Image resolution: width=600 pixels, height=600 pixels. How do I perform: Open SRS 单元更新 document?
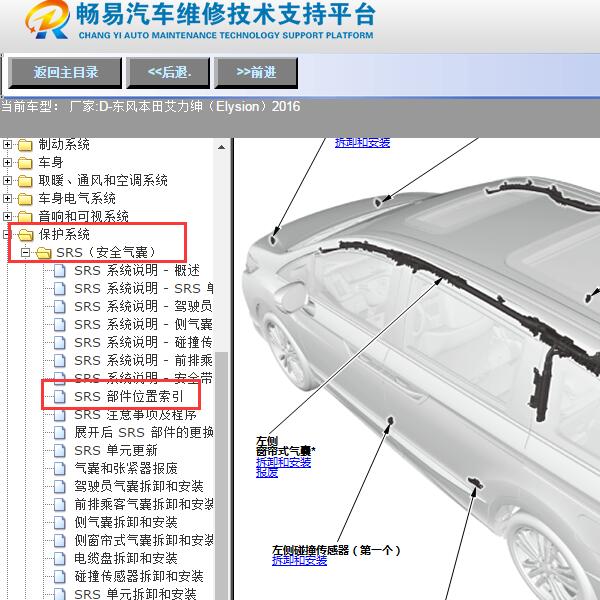(116, 450)
